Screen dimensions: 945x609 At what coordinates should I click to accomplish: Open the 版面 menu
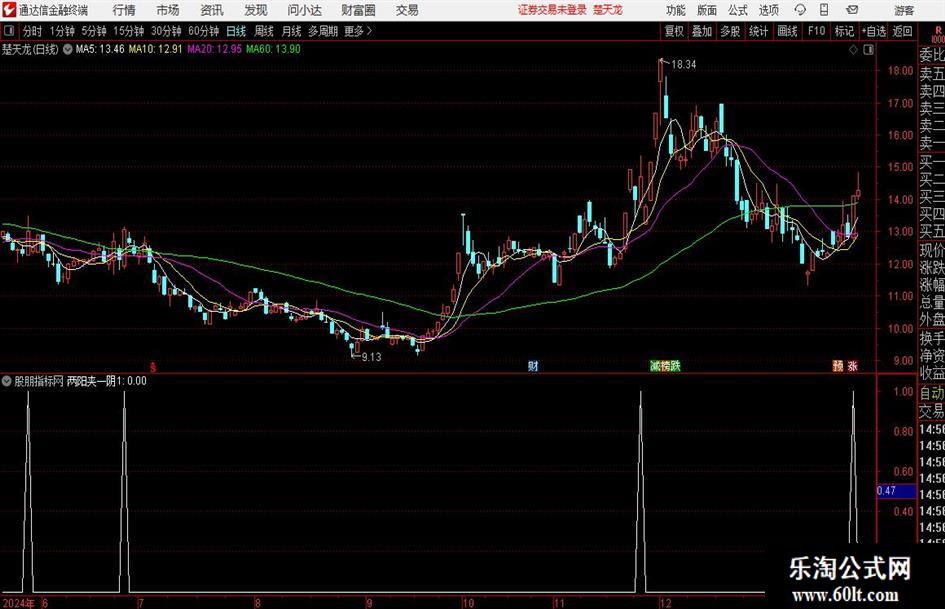[706, 10]
